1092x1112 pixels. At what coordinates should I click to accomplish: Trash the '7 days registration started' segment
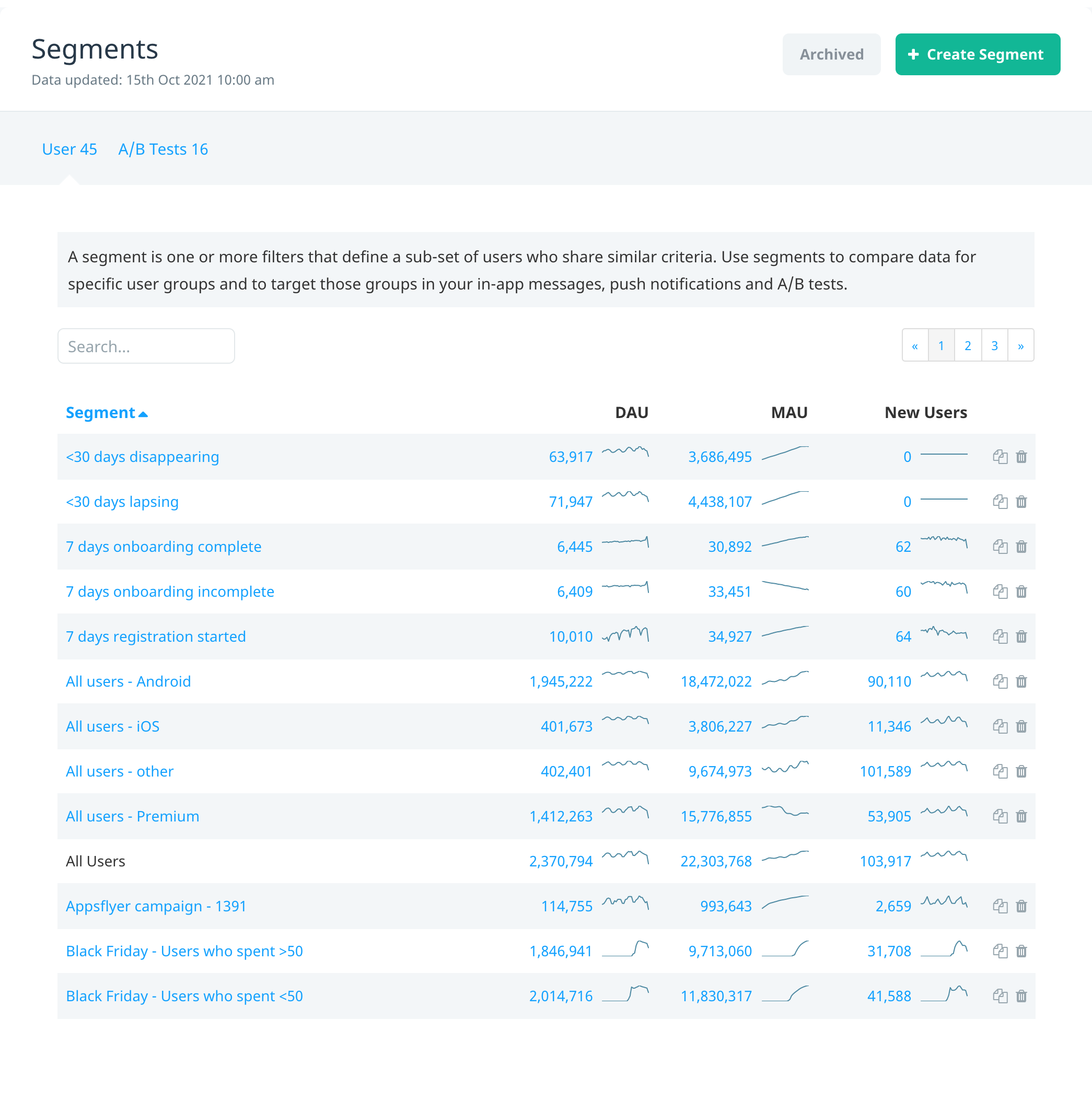point(1021,636)
